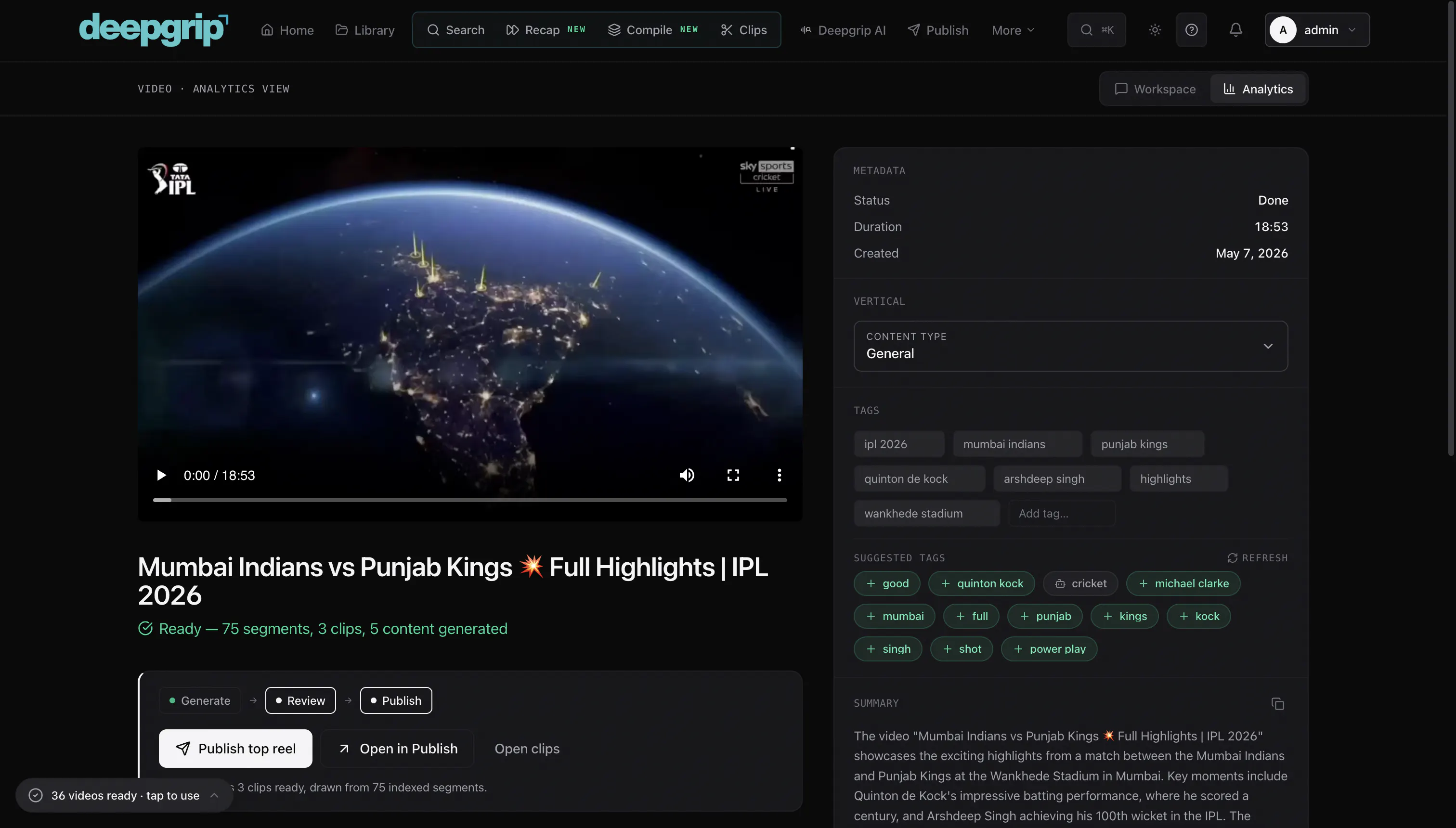
Task: Mute the video volume
Action: [687, 475]
